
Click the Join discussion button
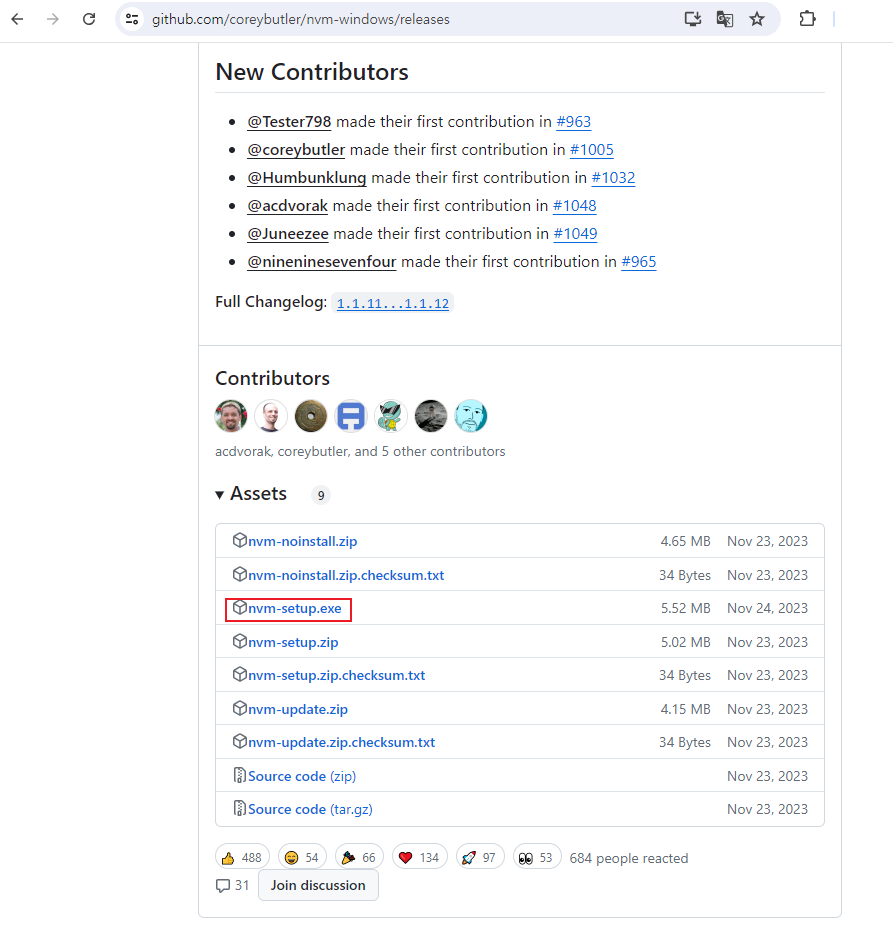[318, 886]
